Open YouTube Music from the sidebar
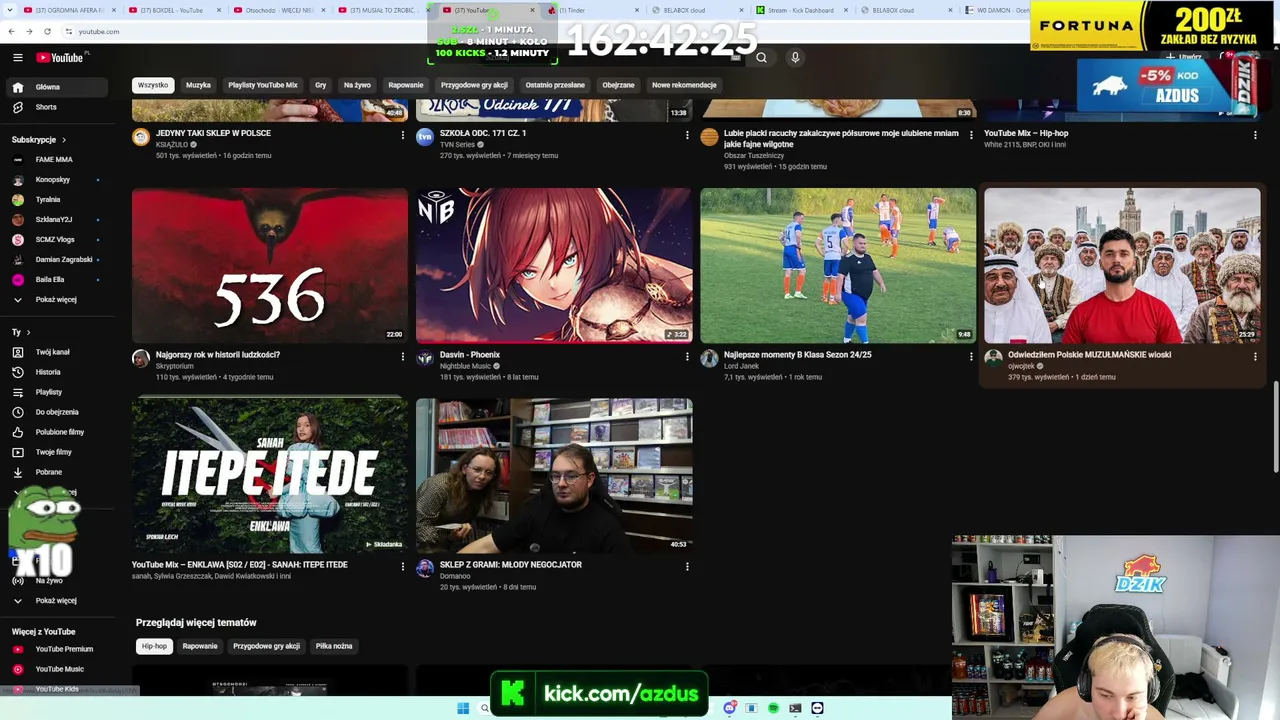This screenshot has width=1280, height=720. tap(58, 669)
